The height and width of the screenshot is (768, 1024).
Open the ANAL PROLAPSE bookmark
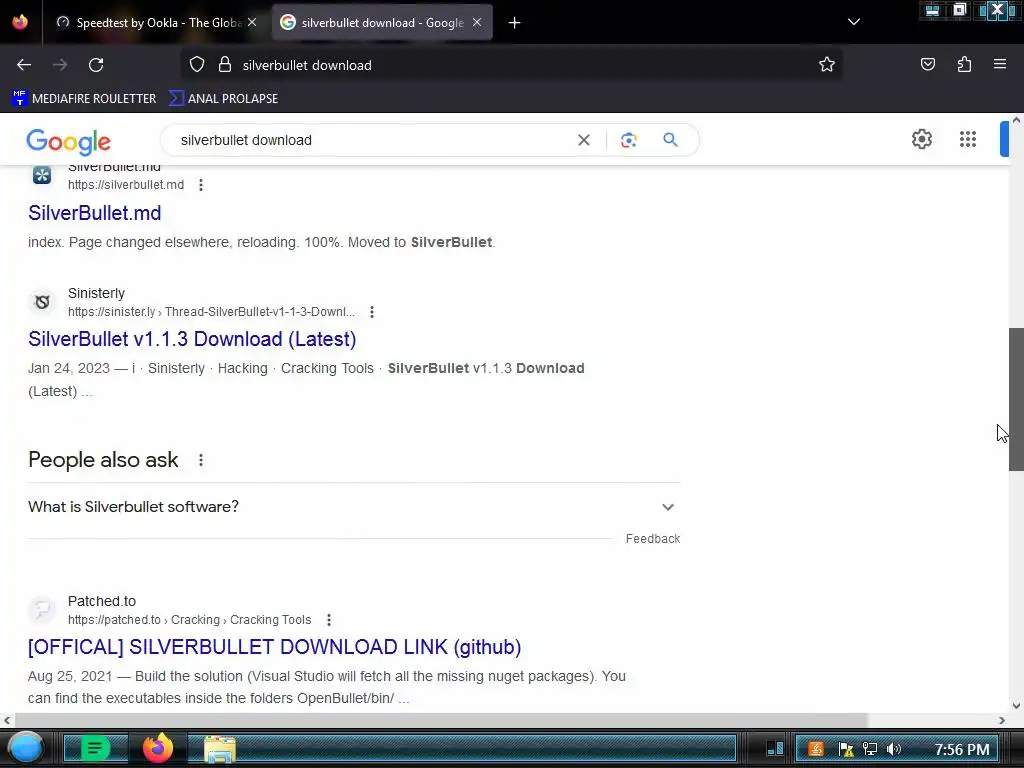223,99
